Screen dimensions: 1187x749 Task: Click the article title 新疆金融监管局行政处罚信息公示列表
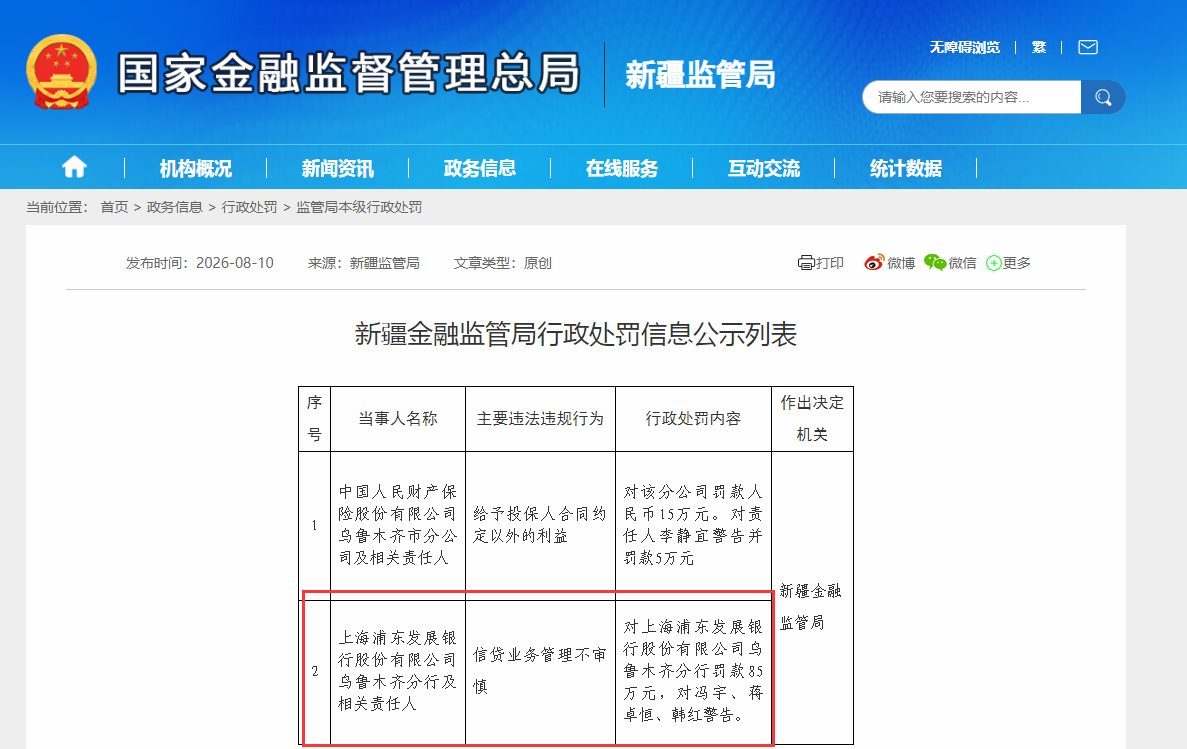576,334
